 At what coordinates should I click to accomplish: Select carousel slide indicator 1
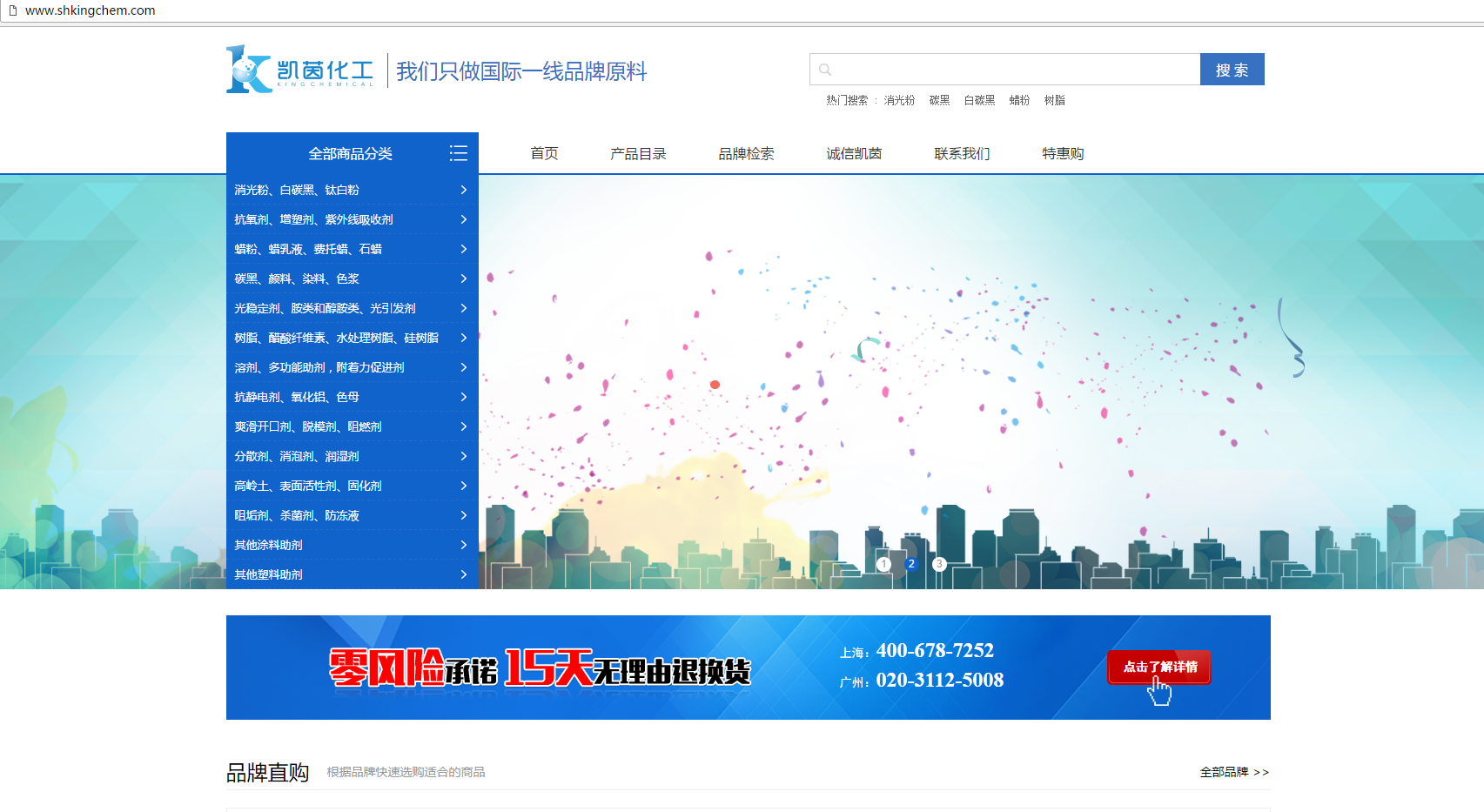(883, 564)
